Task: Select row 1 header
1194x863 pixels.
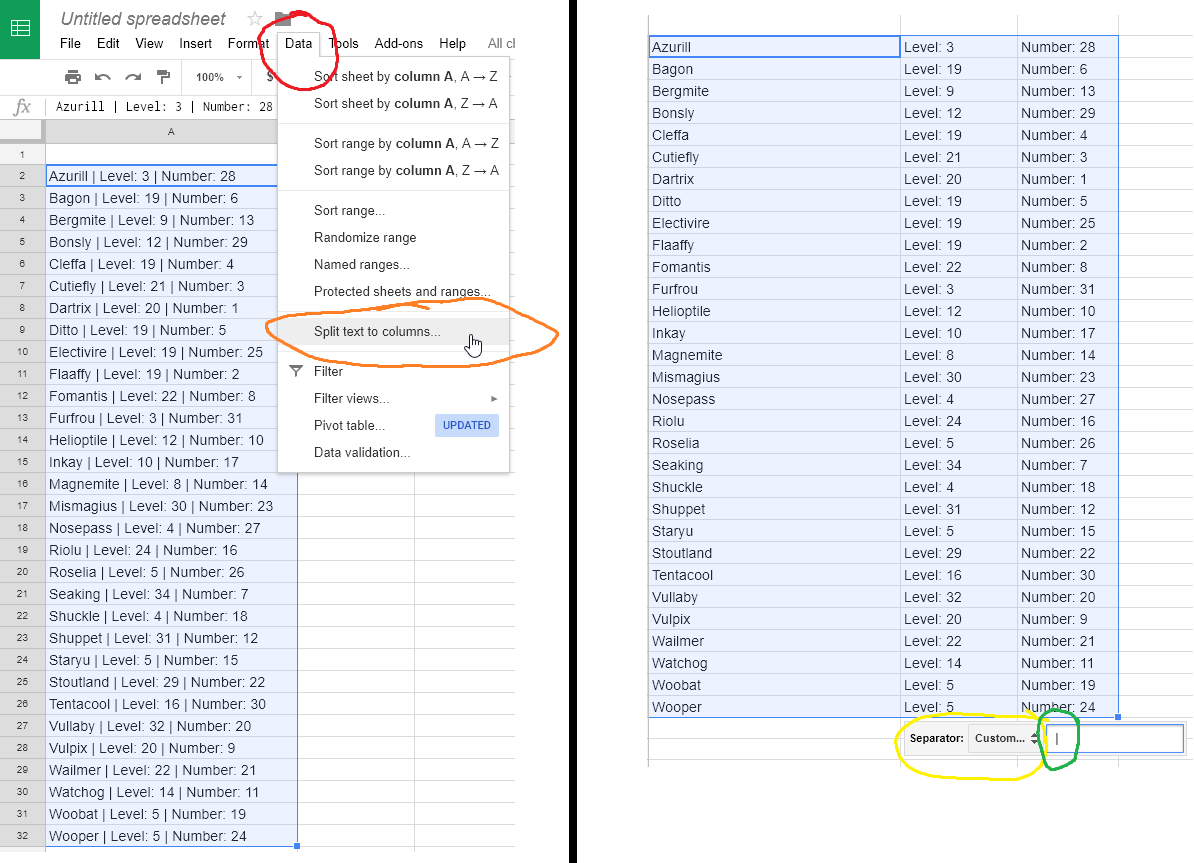Action: [22, 154]
